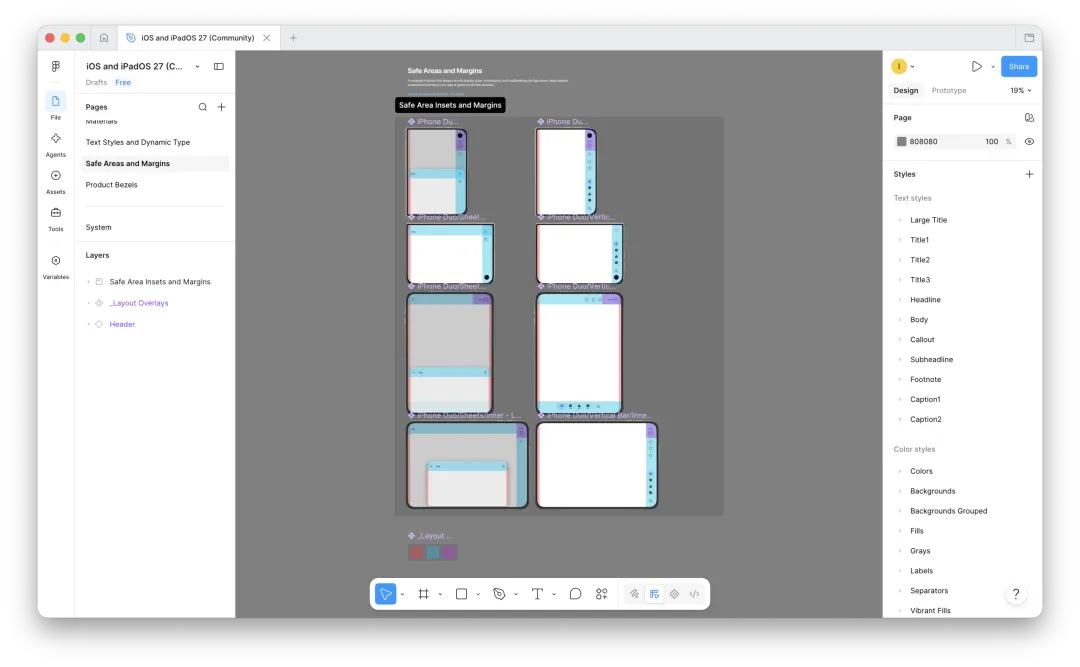Expand the Large Title text style

tap(900, 220)
